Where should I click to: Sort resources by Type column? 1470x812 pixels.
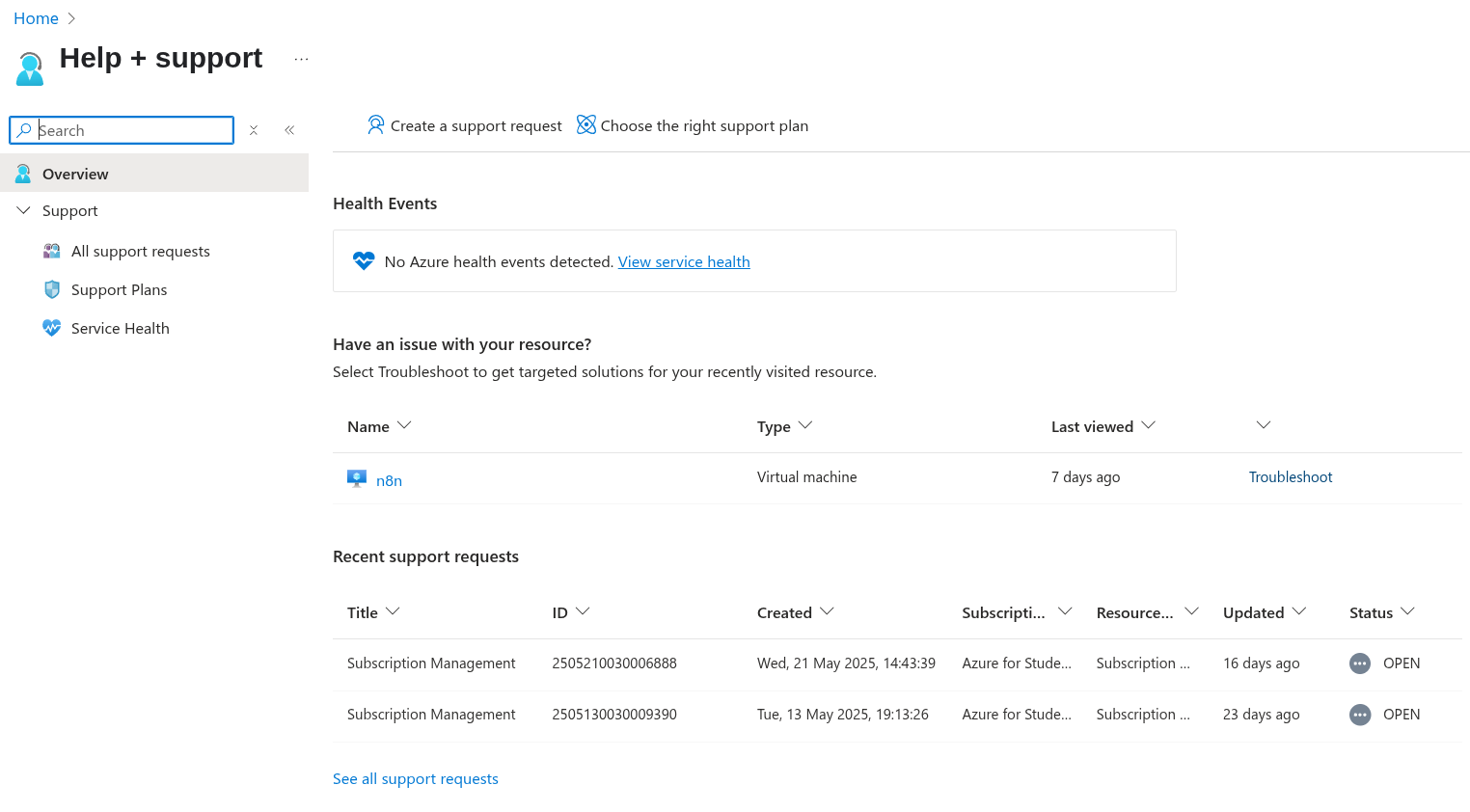pos(784,426)
